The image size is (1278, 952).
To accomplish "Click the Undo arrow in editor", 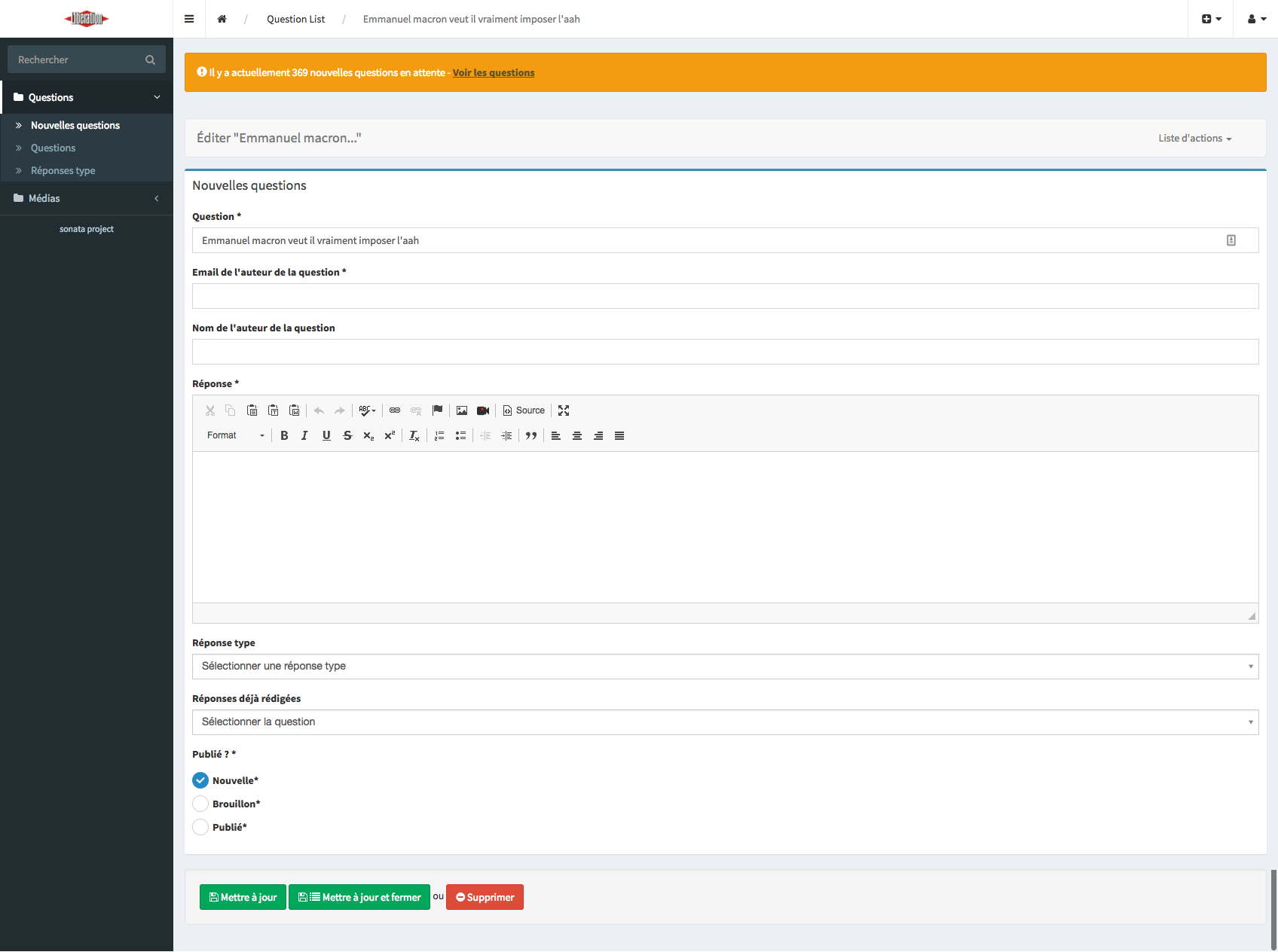I will point(319,410).
